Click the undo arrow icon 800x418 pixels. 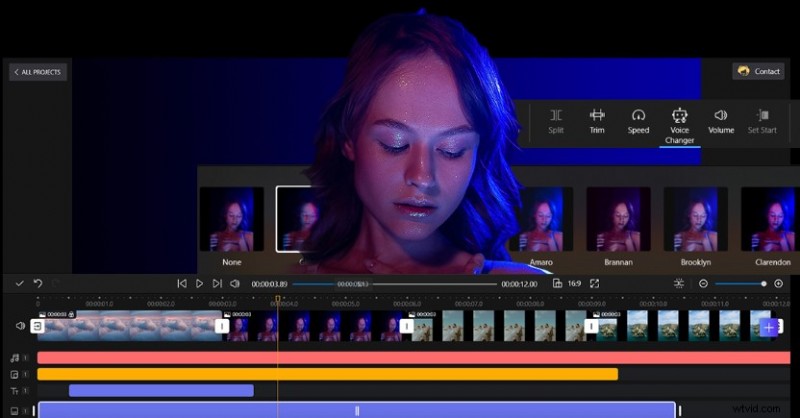click(38, 284)
